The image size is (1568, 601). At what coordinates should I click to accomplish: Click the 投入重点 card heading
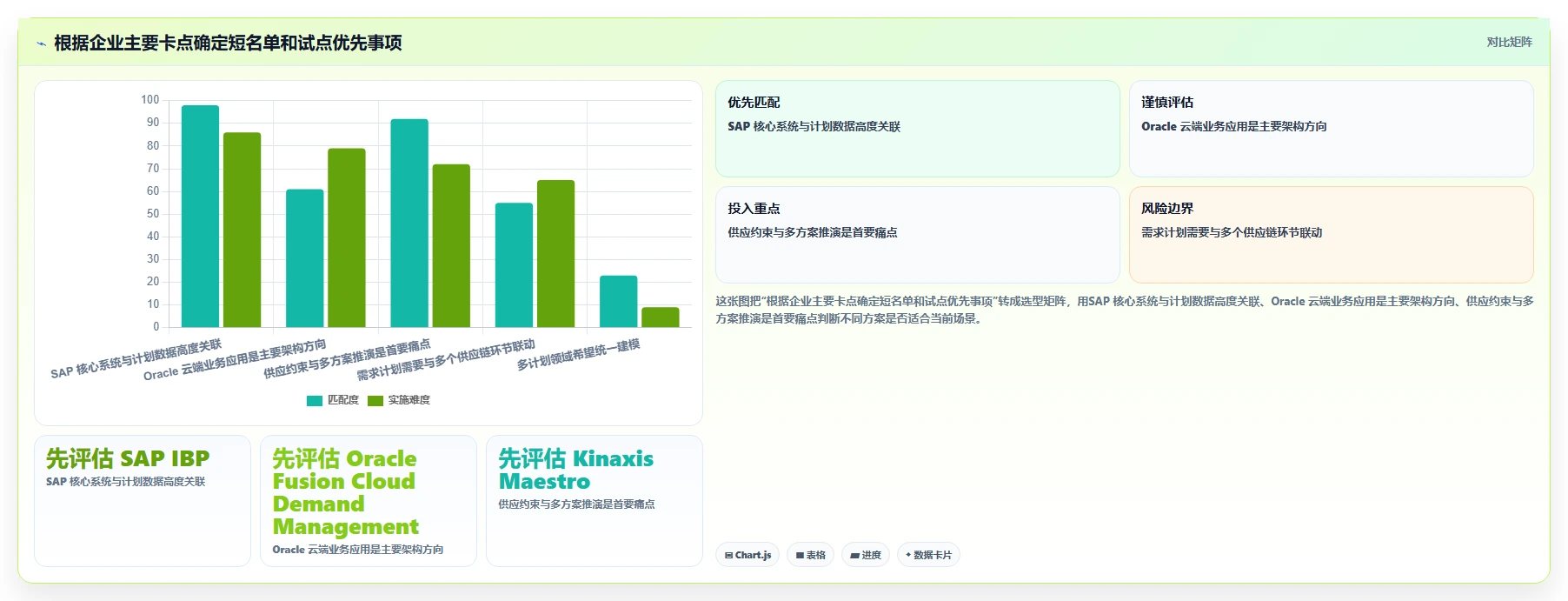coord(754,209)
